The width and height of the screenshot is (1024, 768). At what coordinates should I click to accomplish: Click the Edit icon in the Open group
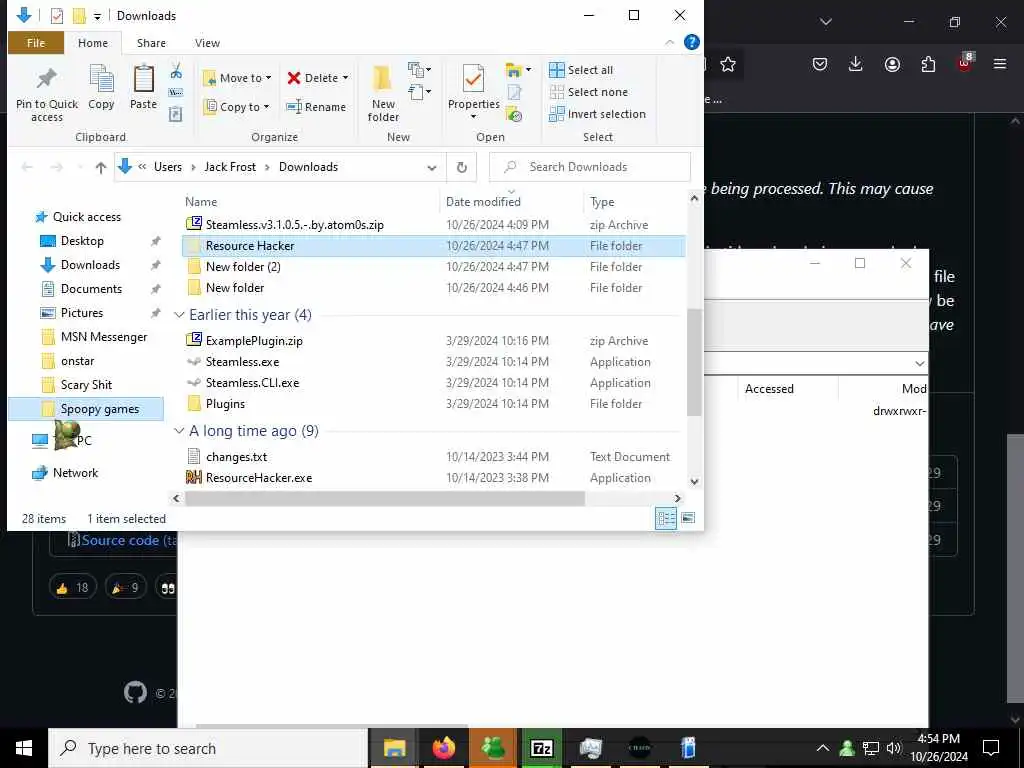515,93
